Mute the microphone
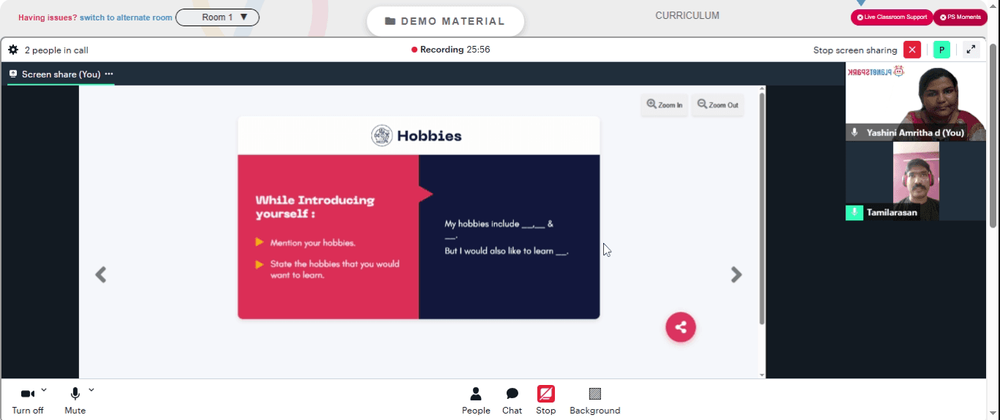Viewport: 1000px width, 420px height. click(x=75, y=402)
